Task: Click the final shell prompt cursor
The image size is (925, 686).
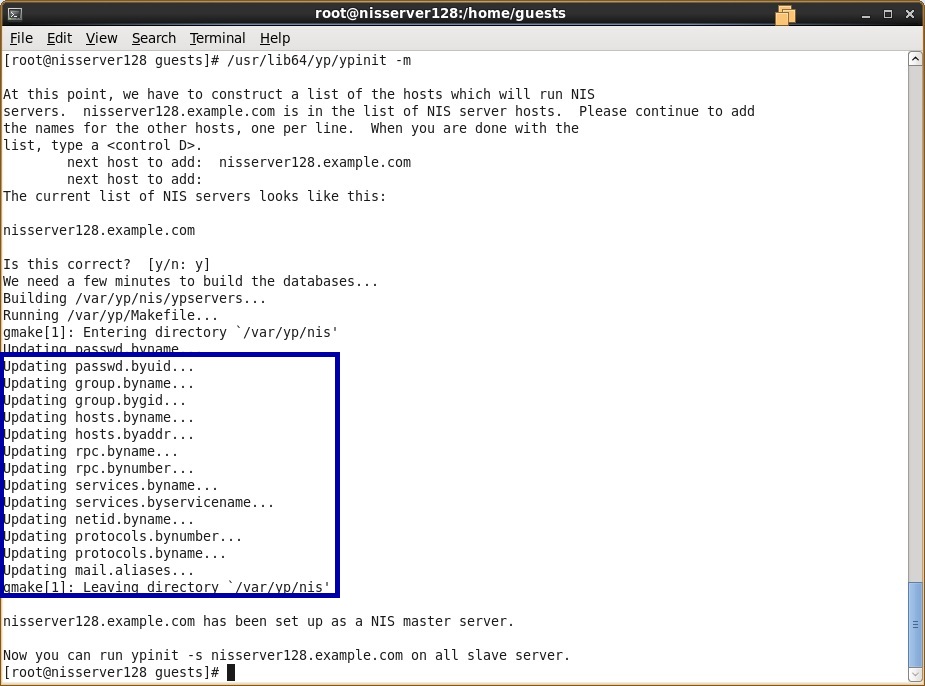Action: coord(231,672)
